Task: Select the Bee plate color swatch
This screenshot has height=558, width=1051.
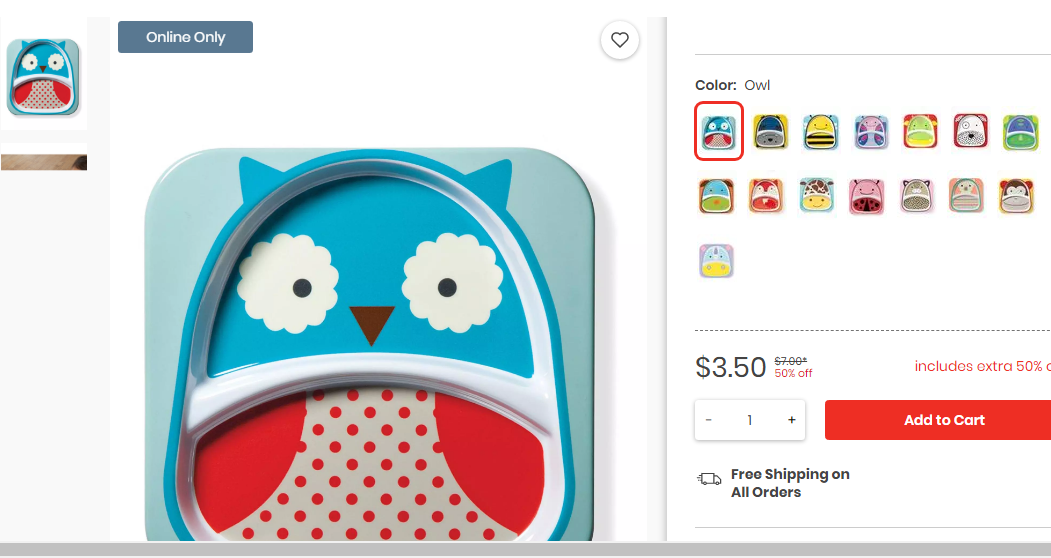Action: point(820,131)
